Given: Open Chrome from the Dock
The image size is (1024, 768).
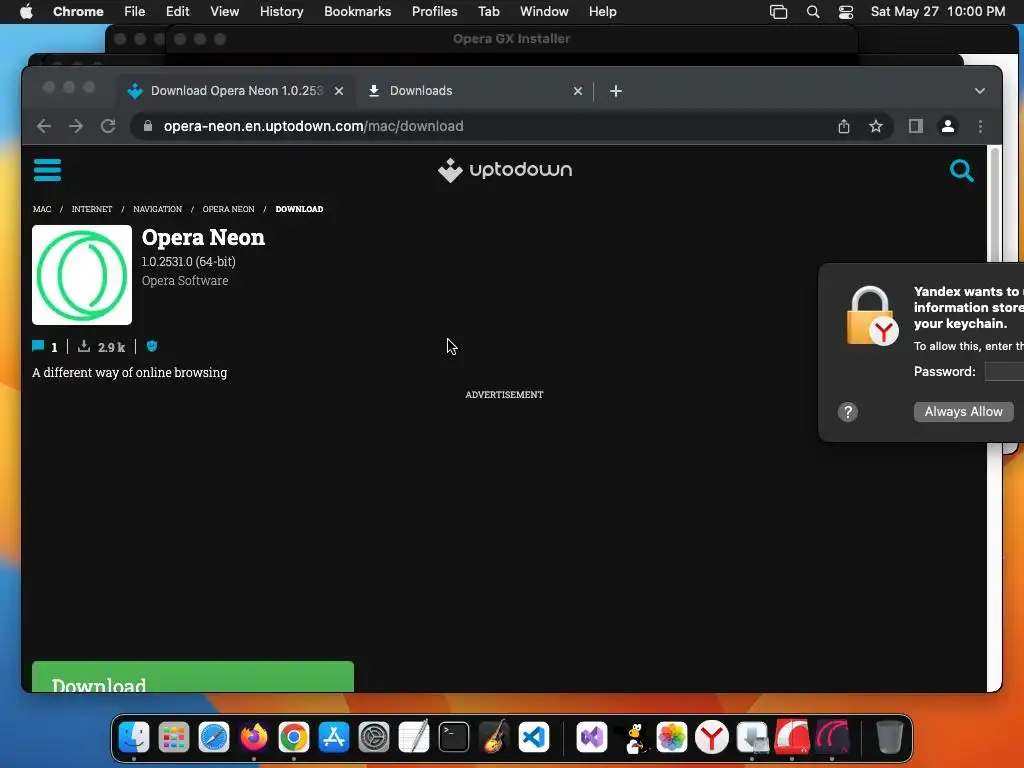Looking at the screenshot, I should click(294, 737).
